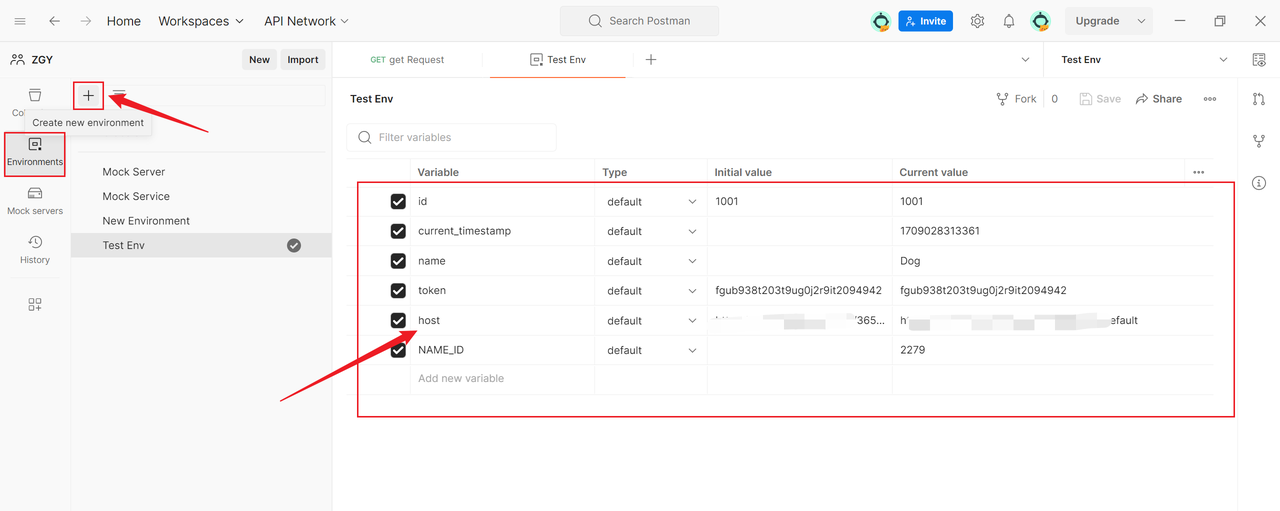
Task: Click the Save button
Action: 1100,99
